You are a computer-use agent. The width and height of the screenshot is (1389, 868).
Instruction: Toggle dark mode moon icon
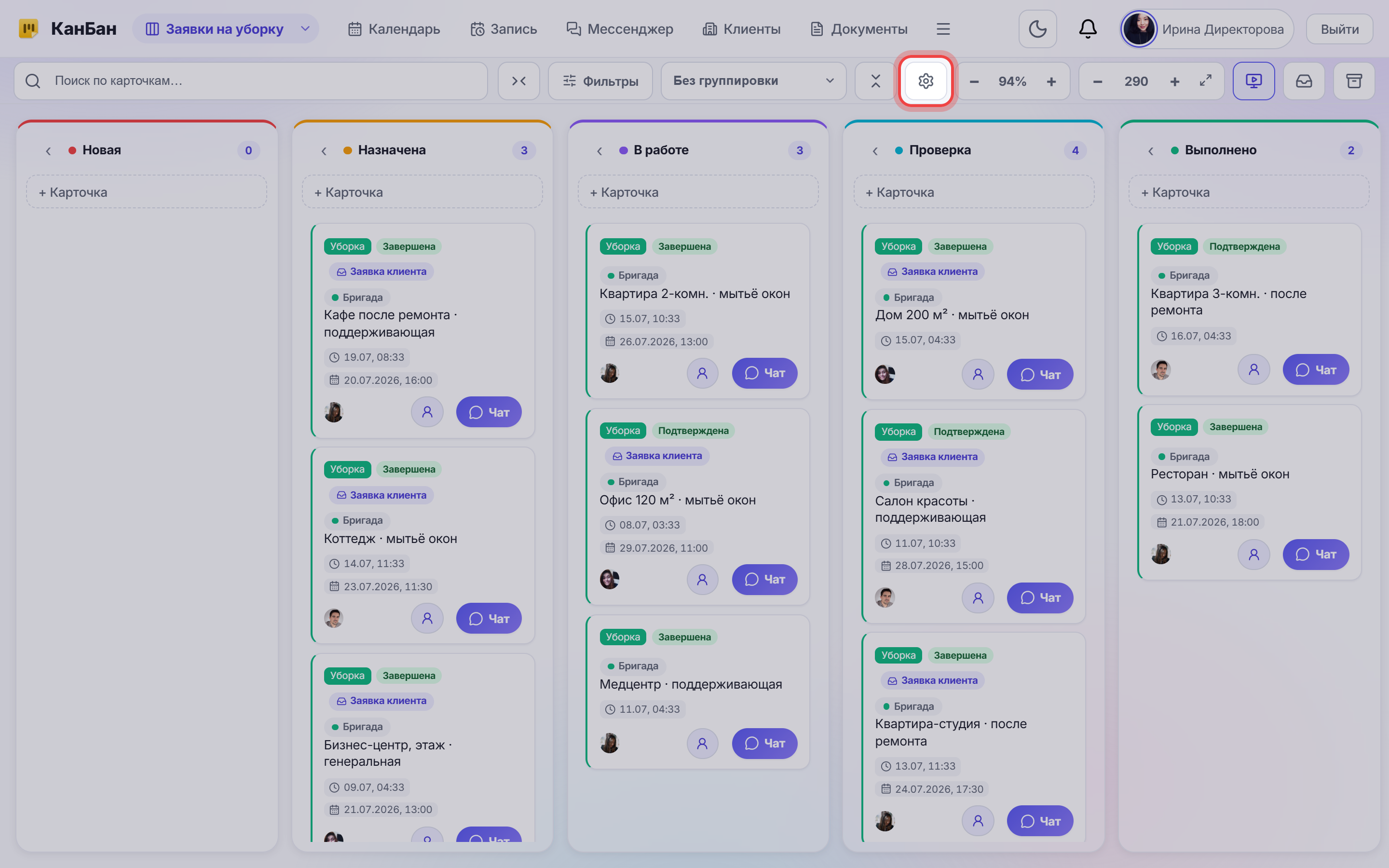coord(1037,29)
